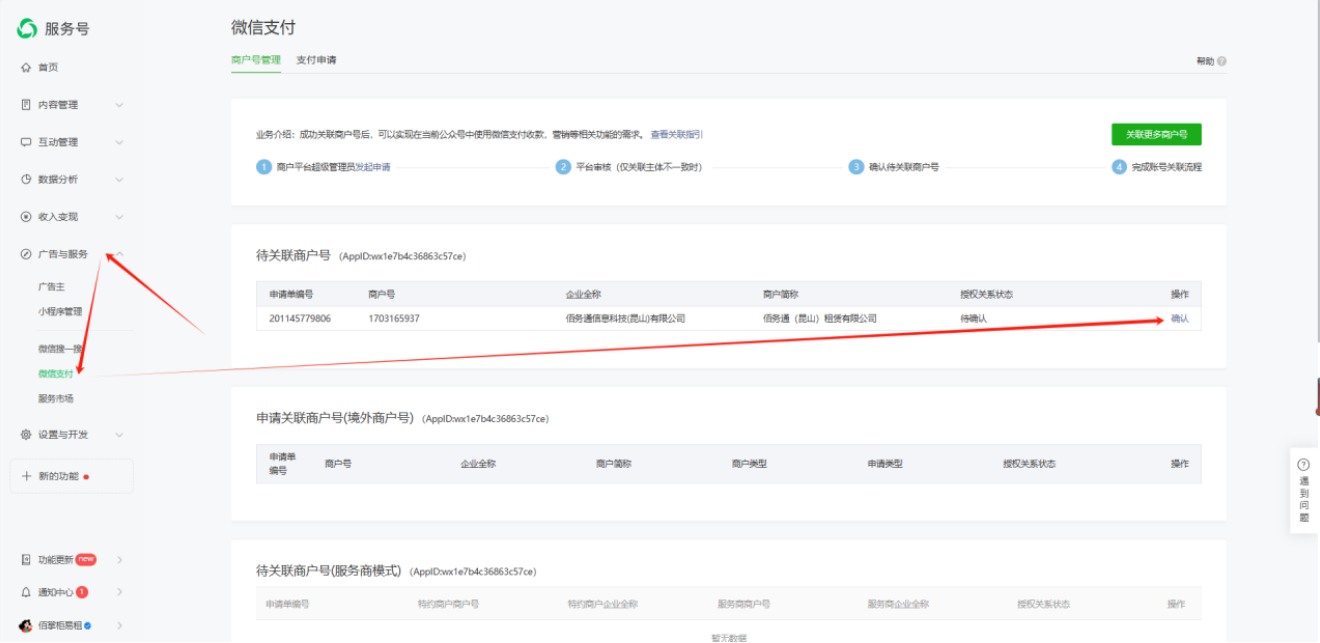Click company name 佰务通信息科技(昆山)有限公司
This screenshot has width=1320, height=643.
click(x=625, y=319)
